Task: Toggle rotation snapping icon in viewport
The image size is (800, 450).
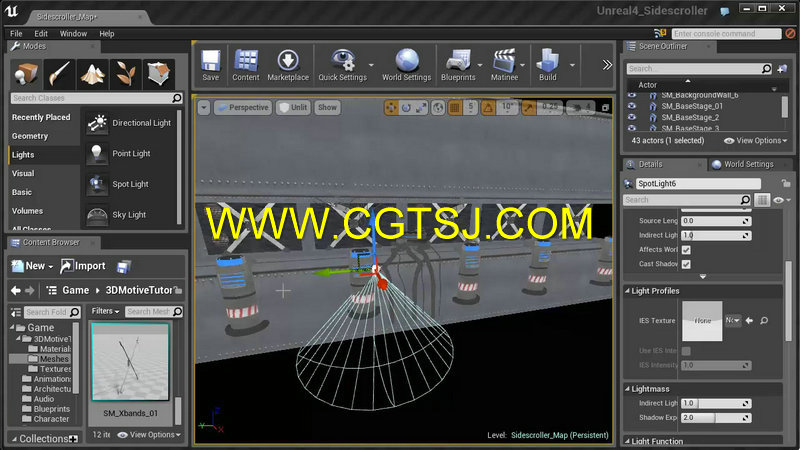Action: pos(488,108)
